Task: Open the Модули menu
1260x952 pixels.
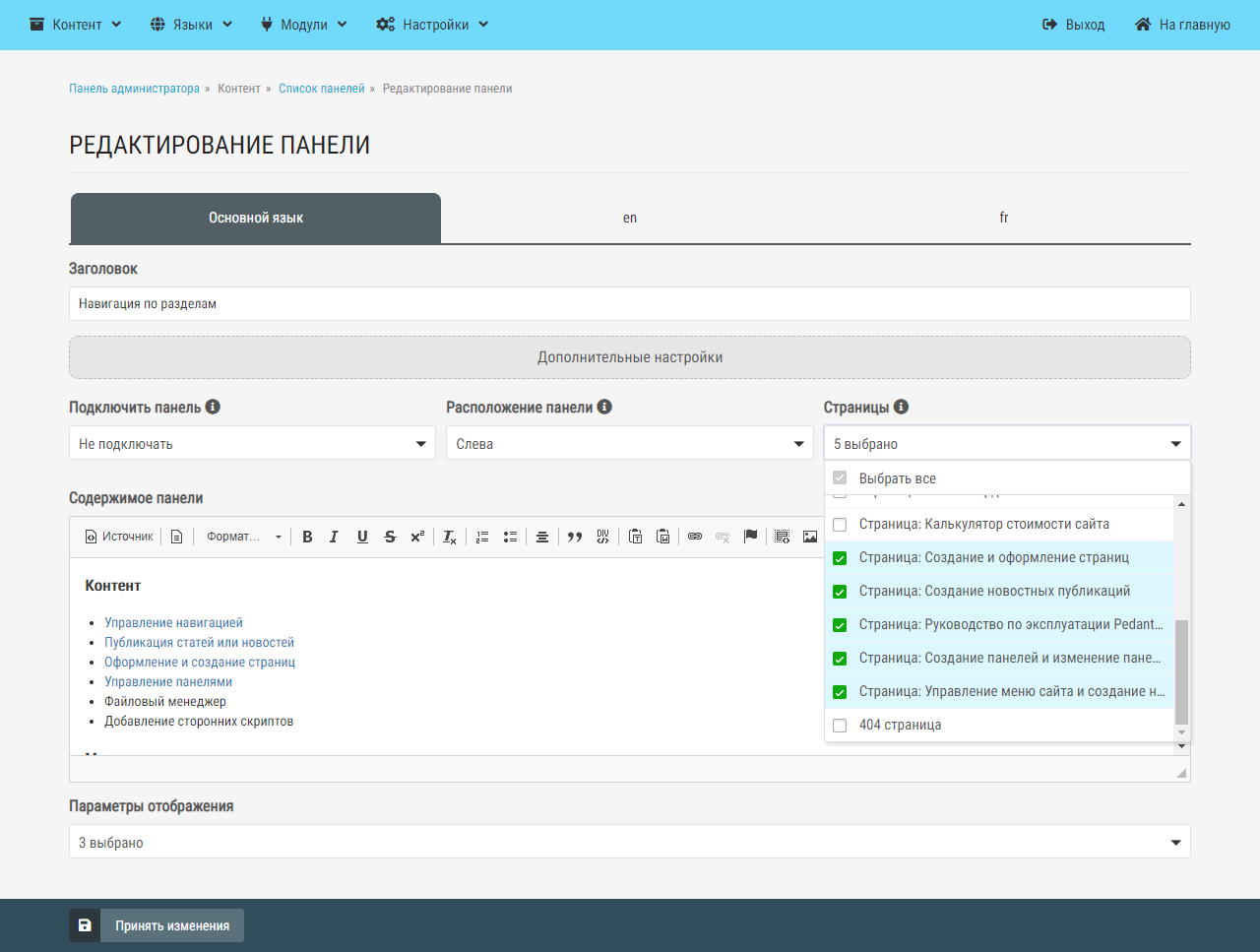Action: coord(304,25)
